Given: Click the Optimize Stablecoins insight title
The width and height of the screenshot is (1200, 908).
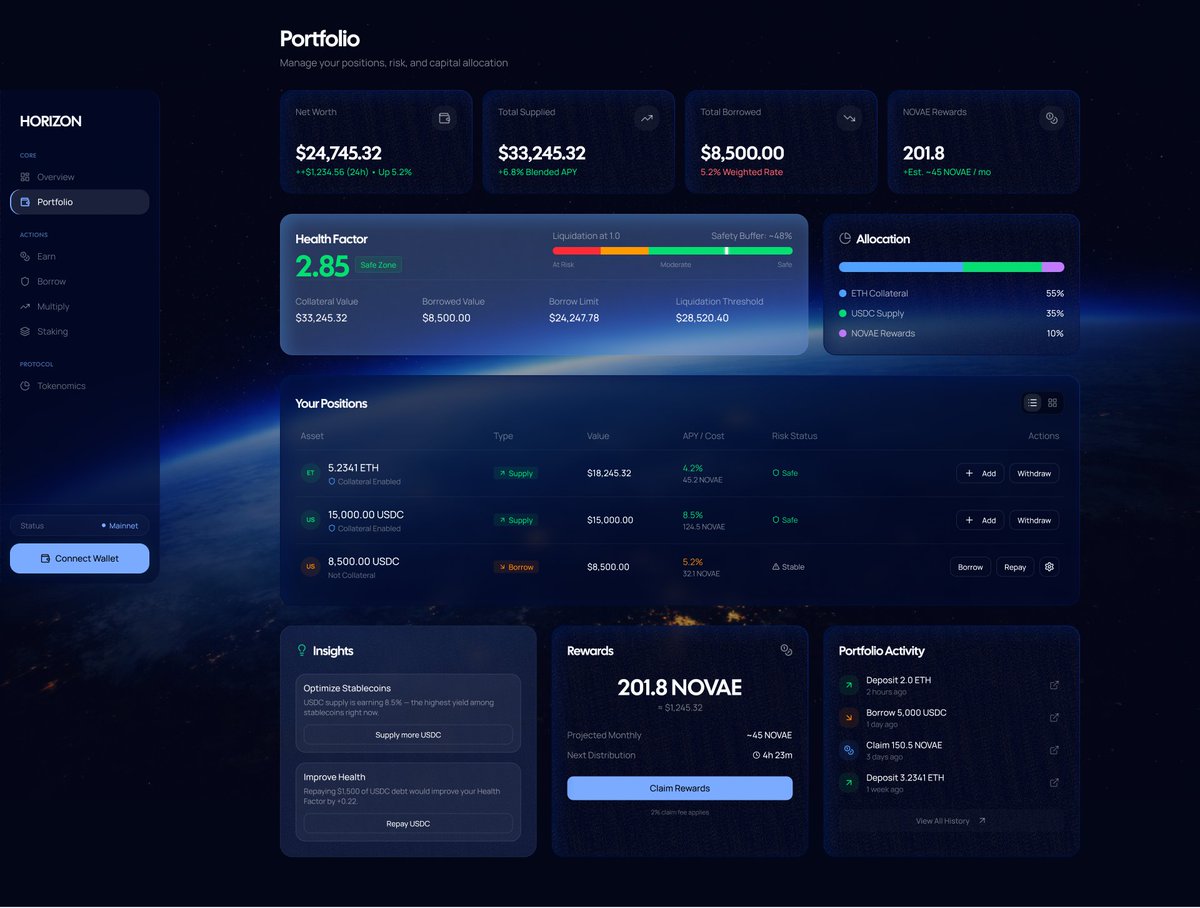Looking at the screenshot, I should tap(347, 688).
